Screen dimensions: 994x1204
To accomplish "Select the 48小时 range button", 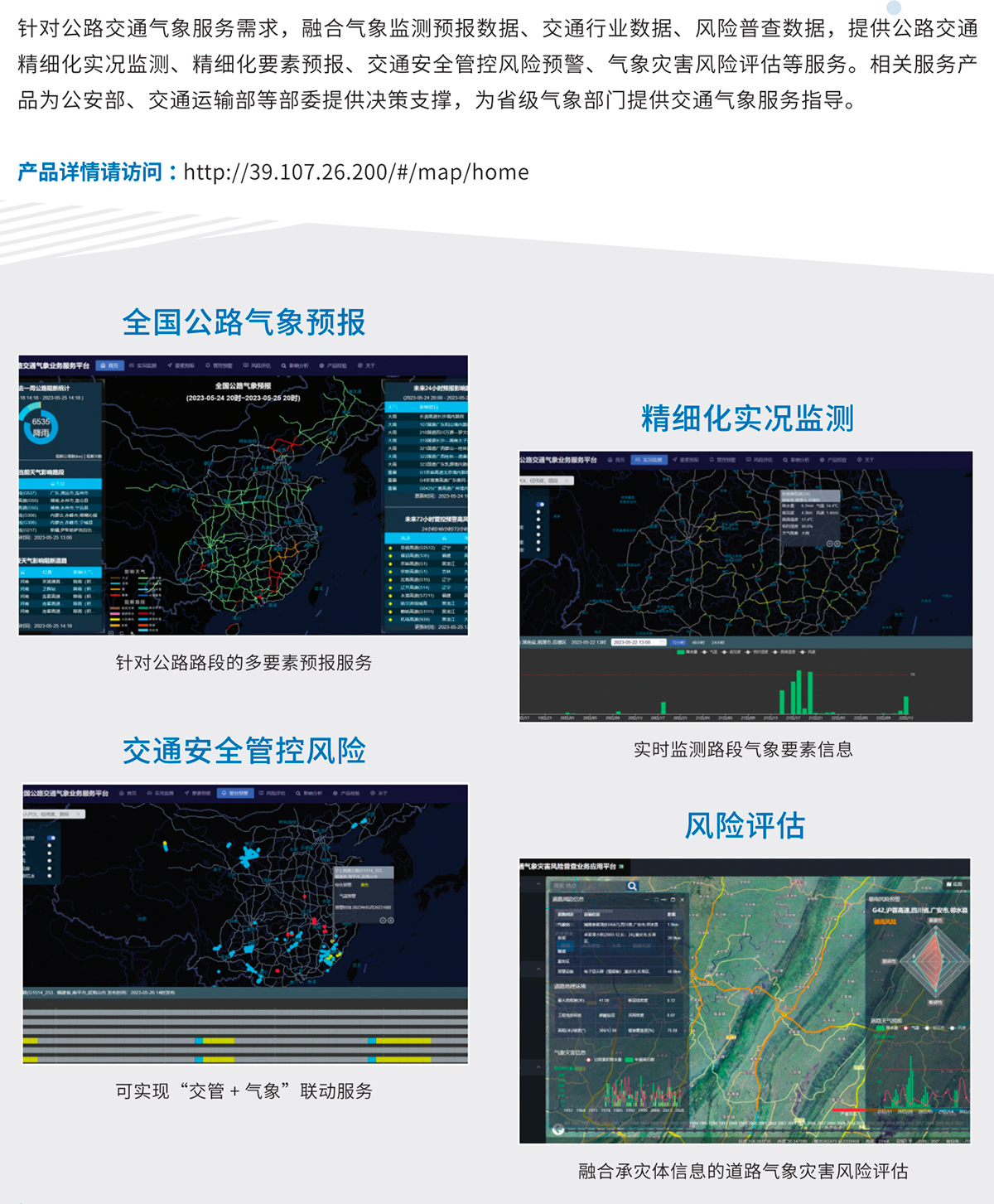I will [x=698, y=642].
